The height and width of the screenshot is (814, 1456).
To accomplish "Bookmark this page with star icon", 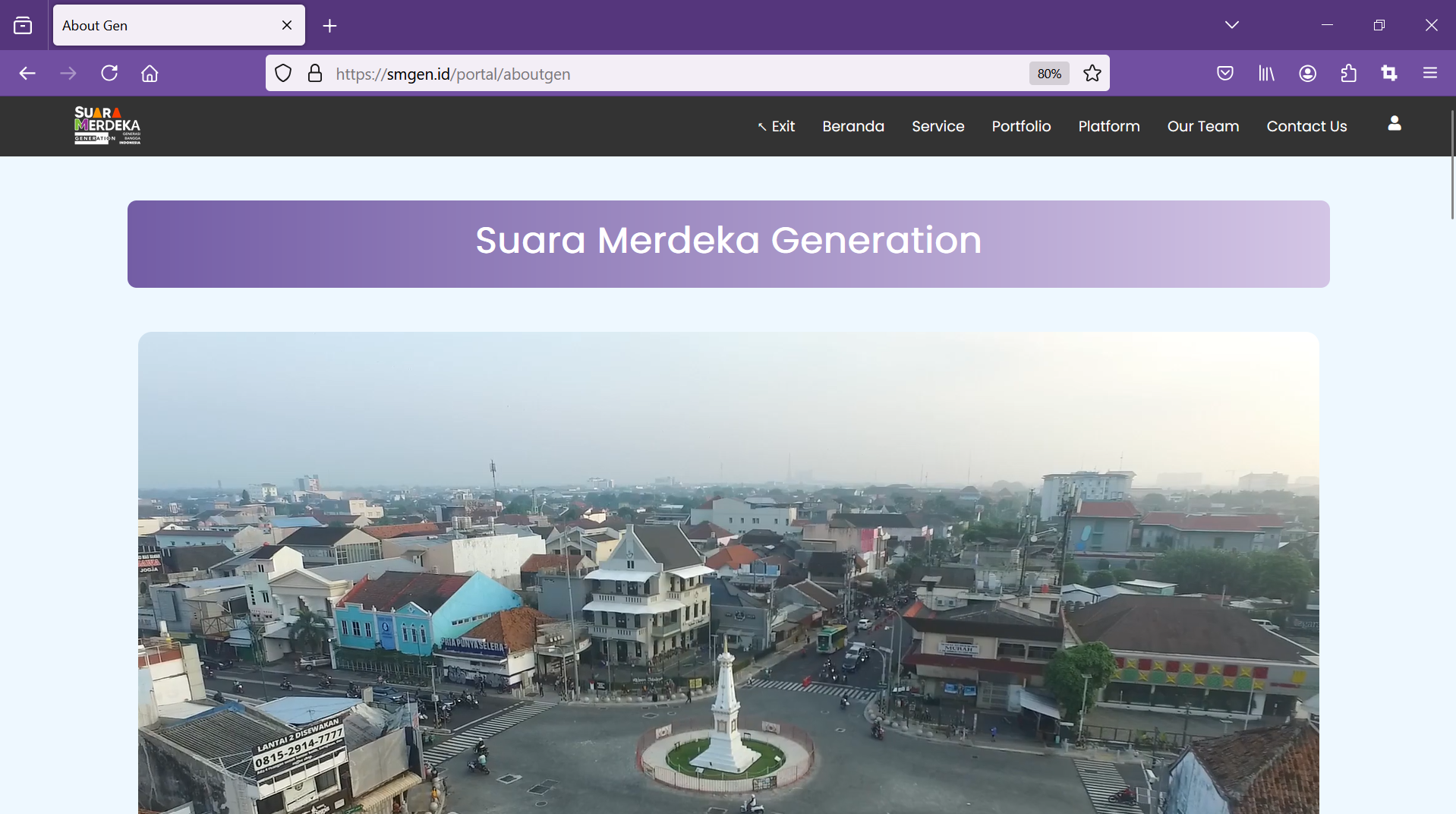I will click(1092, 74).
